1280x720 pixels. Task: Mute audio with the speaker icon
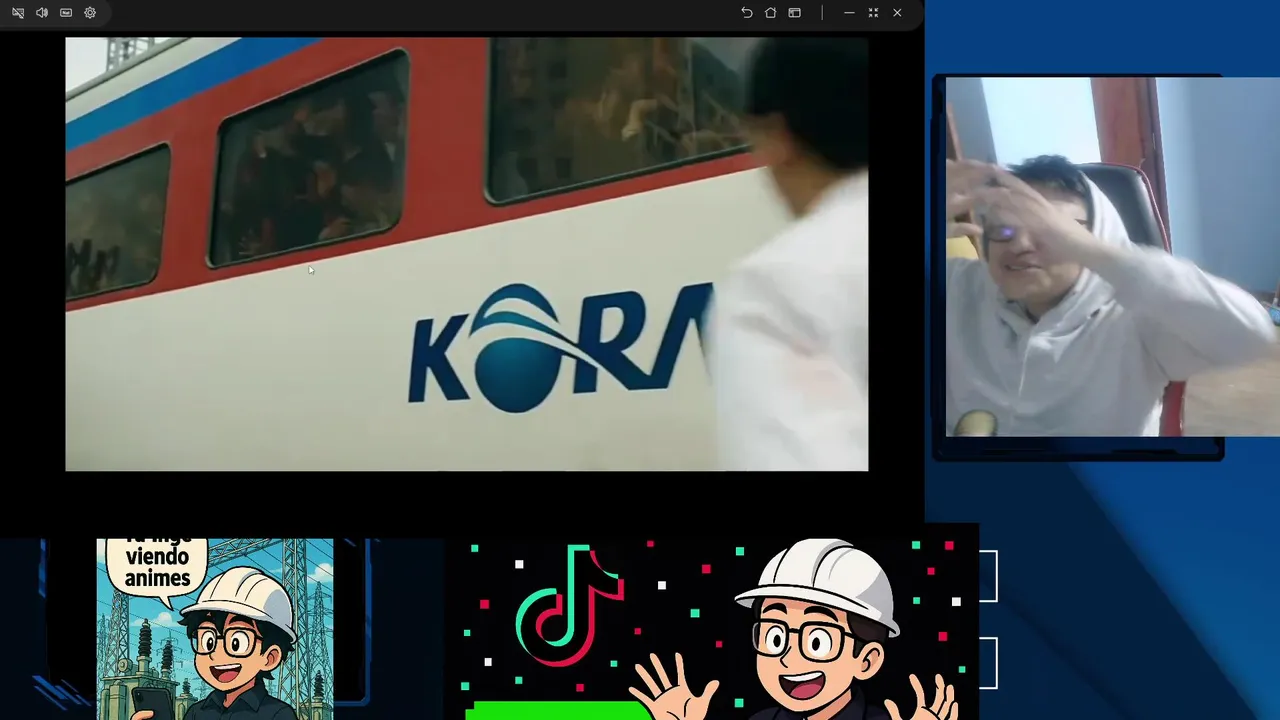coord(42,13)
